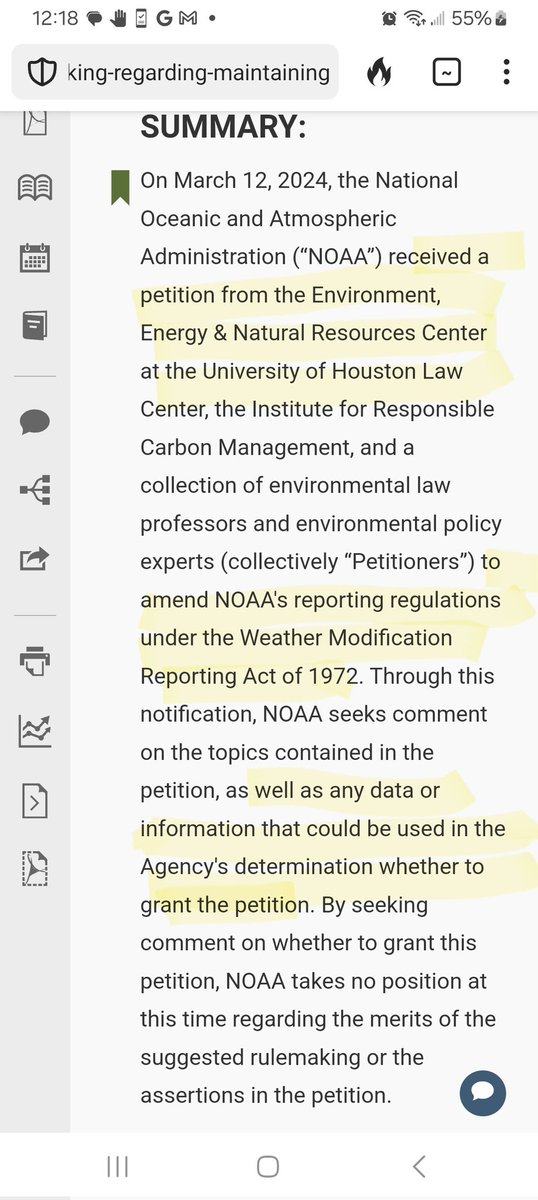Open the document statistics chart sidebar icon
Viewport: 538px width, 1200px height.
(x=36, y=731)
